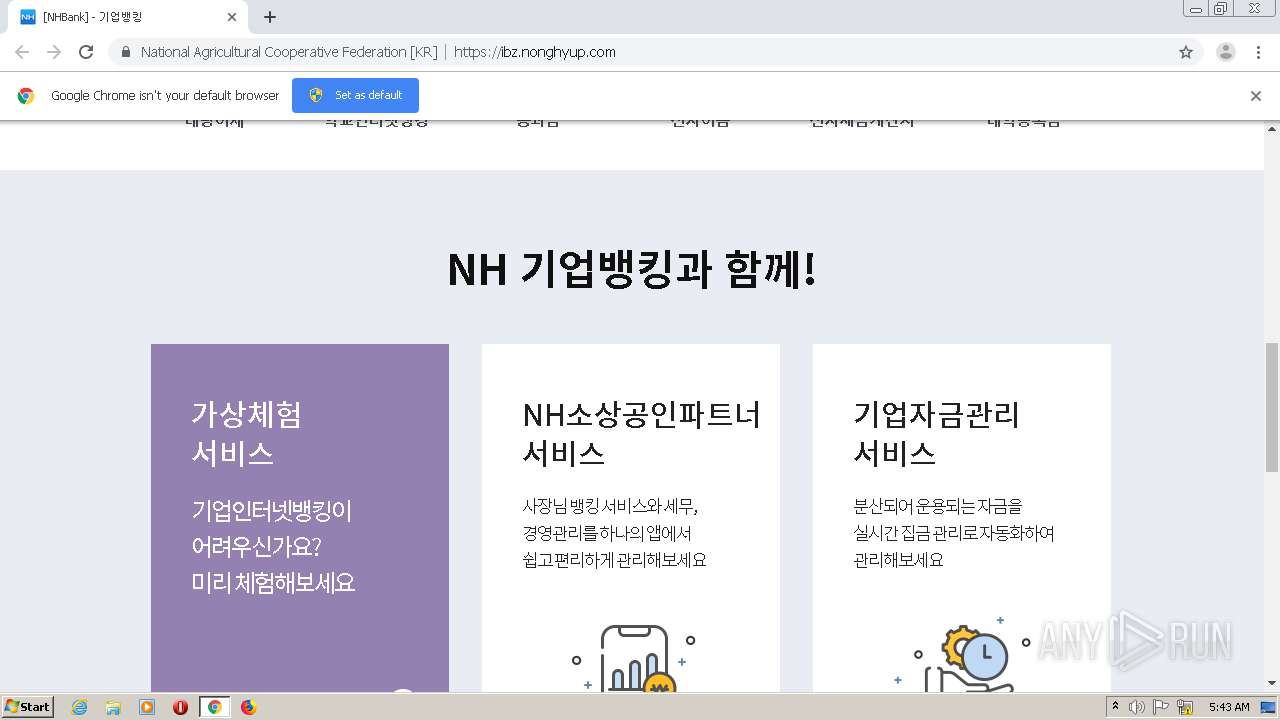Open the media player taskbar icon

pyautogui.click(x=147, y=707)
